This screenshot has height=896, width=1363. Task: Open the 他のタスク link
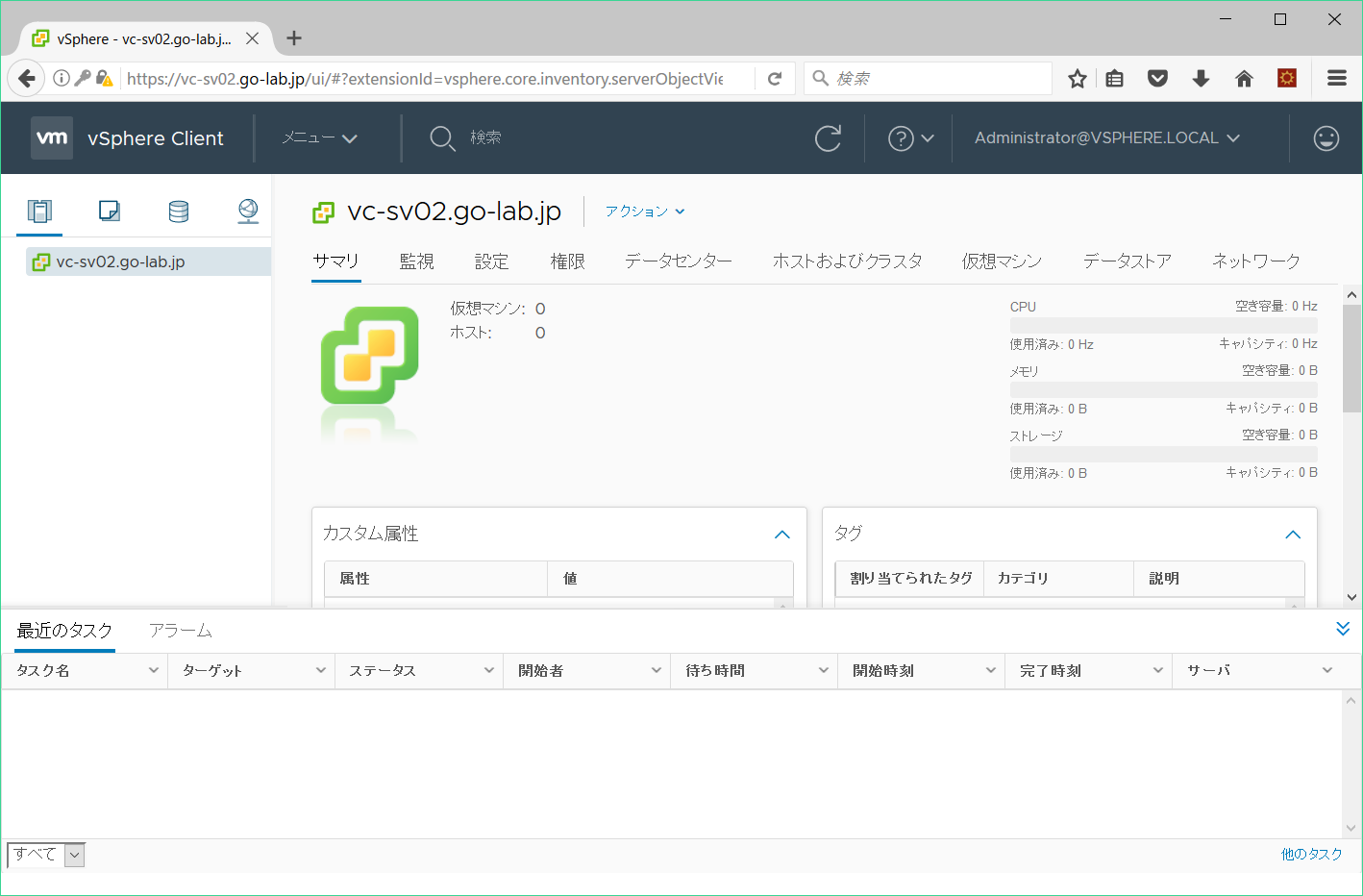(x=1311, y=854)
